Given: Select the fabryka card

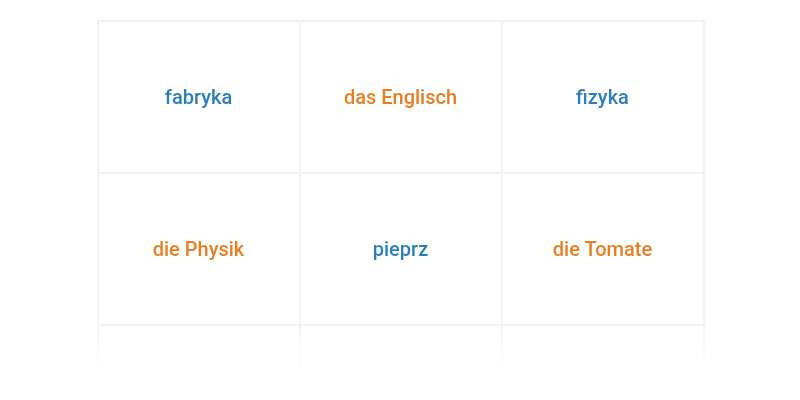Looking at the screenshot, I should (198, 97).
